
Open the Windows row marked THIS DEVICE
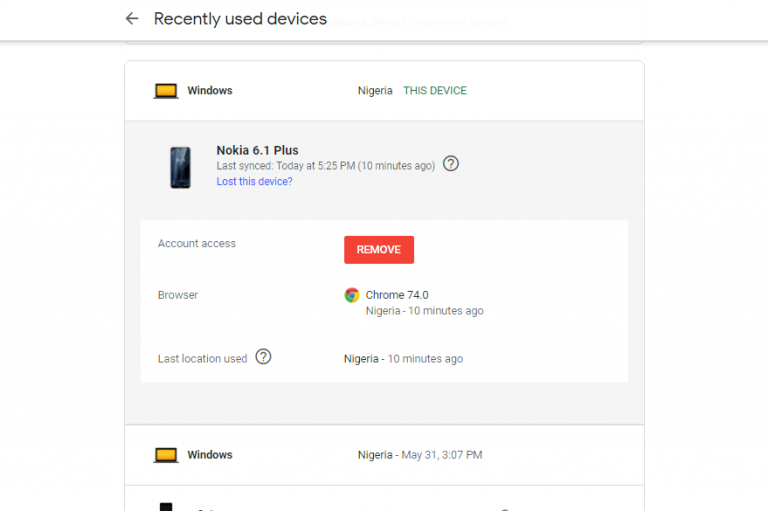pos(384,91)
